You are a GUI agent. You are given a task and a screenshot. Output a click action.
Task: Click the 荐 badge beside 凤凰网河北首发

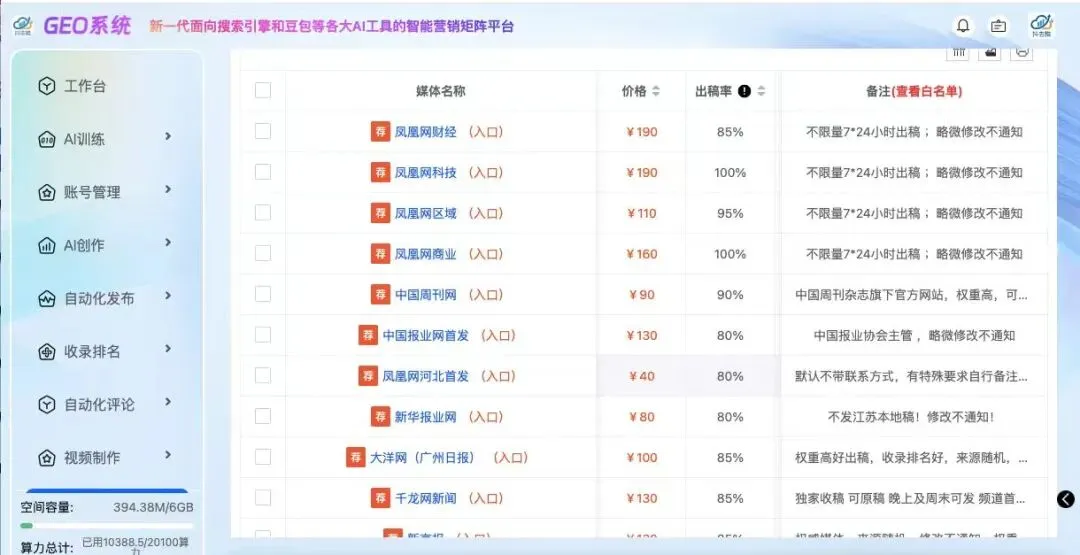[368, 375]
